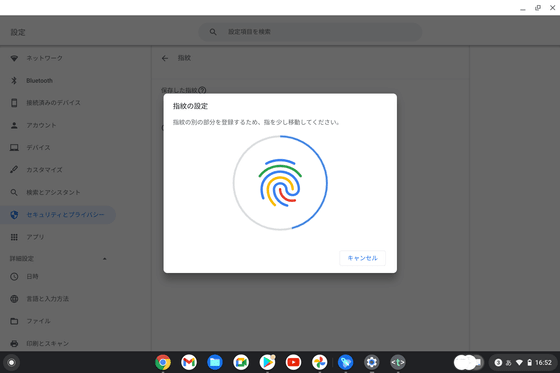Click the pen icon next to カスタマイズ
The height and width of the screenshot is (373, 560).
point(14,170)
